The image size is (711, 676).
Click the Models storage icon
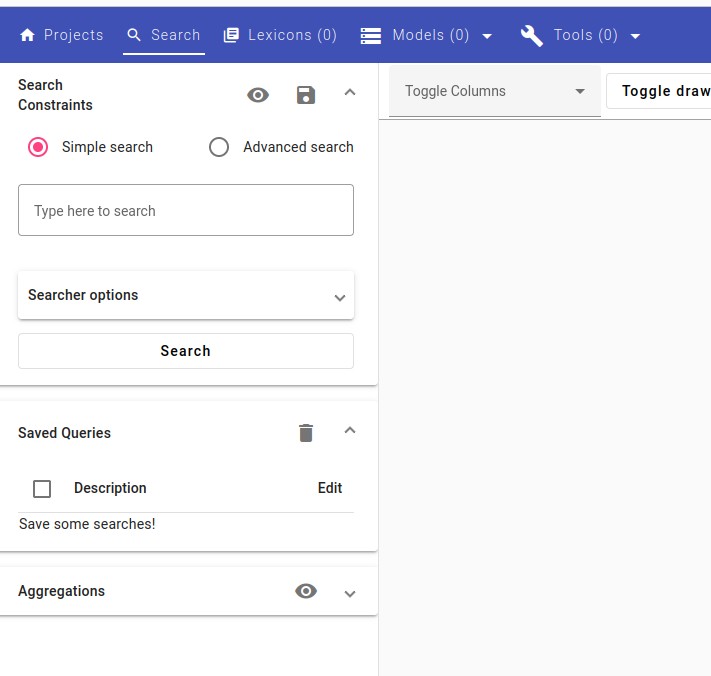pyautogui.click(x=371, y=36)
